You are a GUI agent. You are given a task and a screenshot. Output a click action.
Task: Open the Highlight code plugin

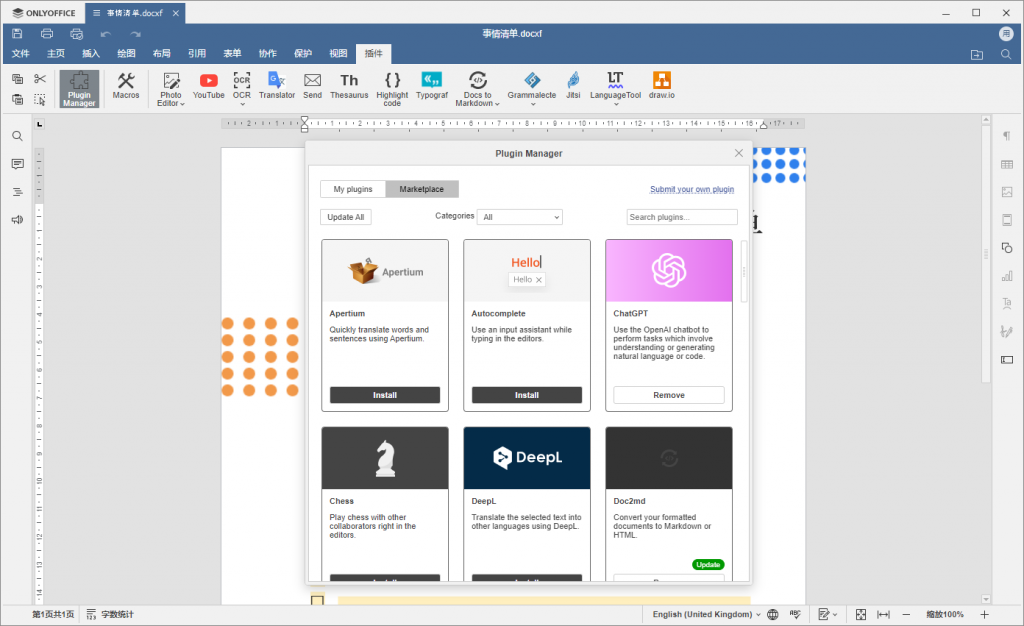[392, 87]
